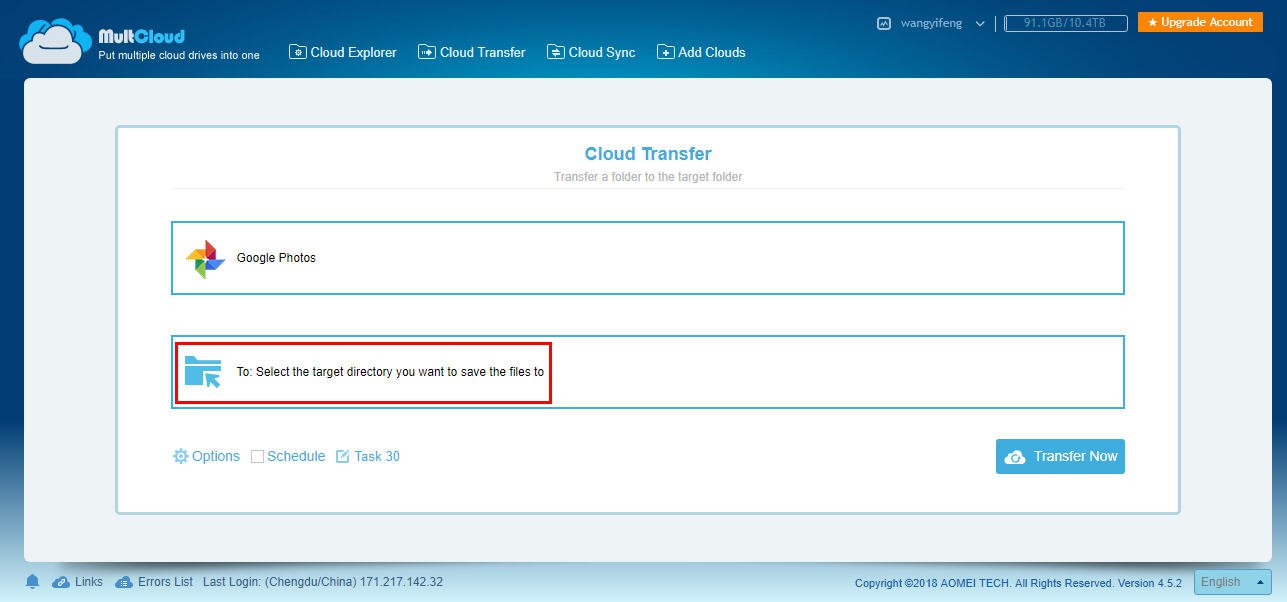Open Cloud Explorer from the top menu
Viewport: 1287px width, 602px height.
(343, 52)
